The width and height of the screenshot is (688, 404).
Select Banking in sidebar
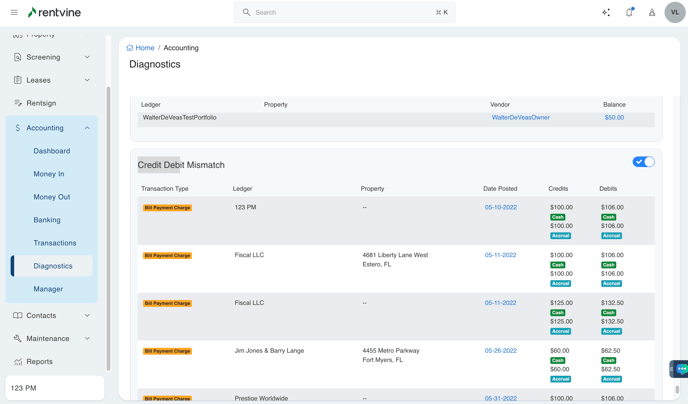pos(47,220)
